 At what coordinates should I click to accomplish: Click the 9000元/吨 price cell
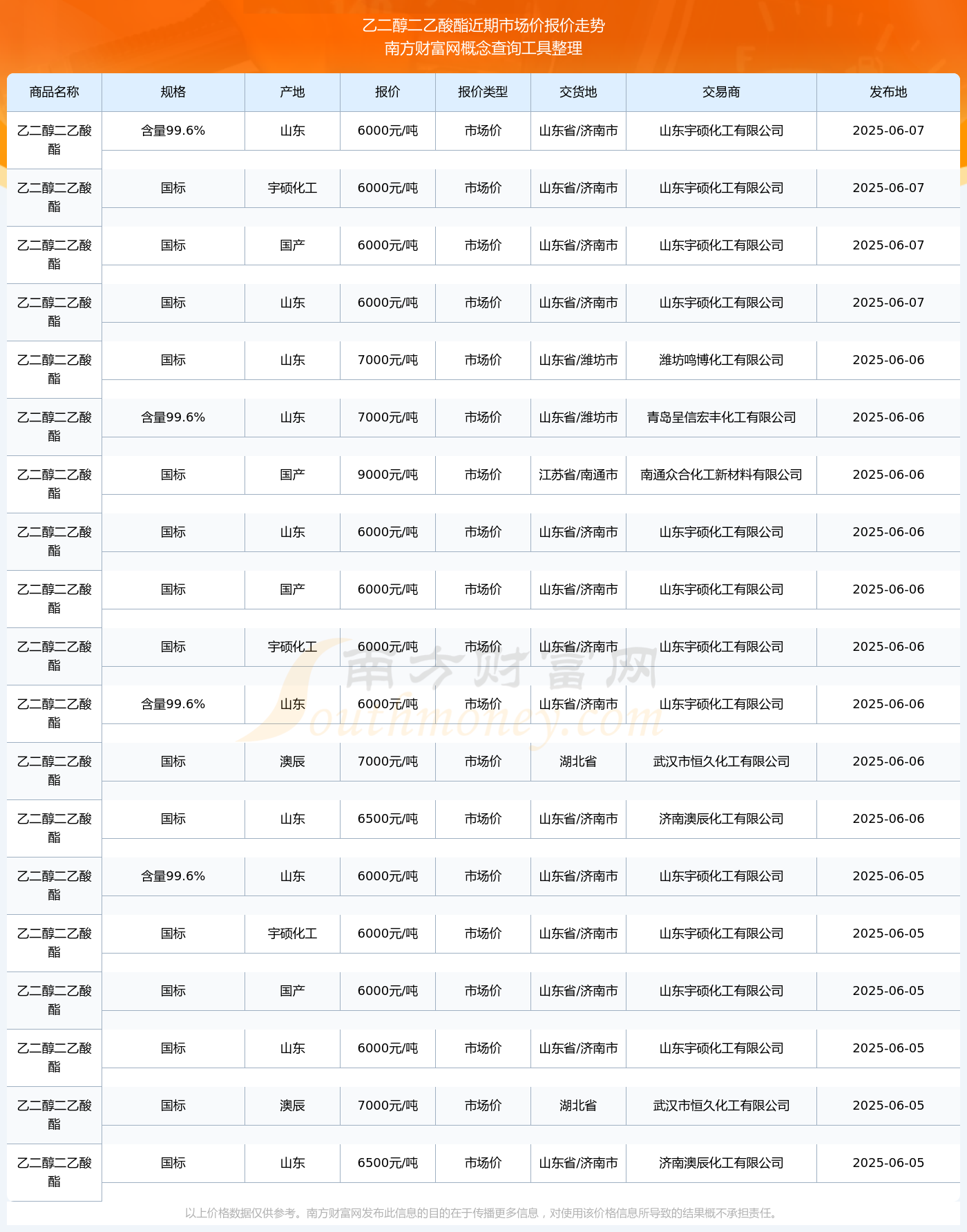coord(387,475)
